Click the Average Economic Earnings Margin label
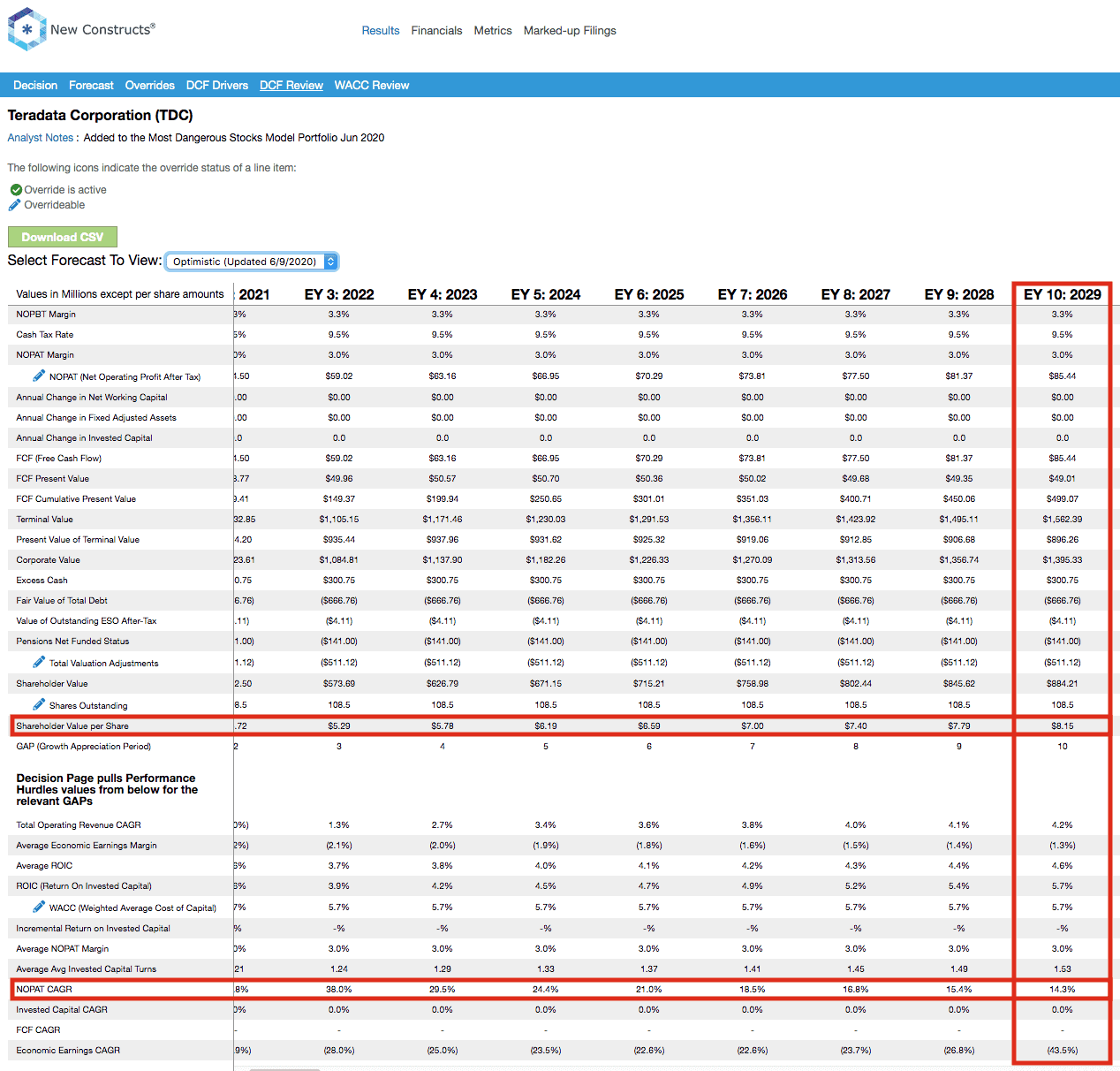The height and width of the screenshot is (1071, 1120). pos(87,846)
